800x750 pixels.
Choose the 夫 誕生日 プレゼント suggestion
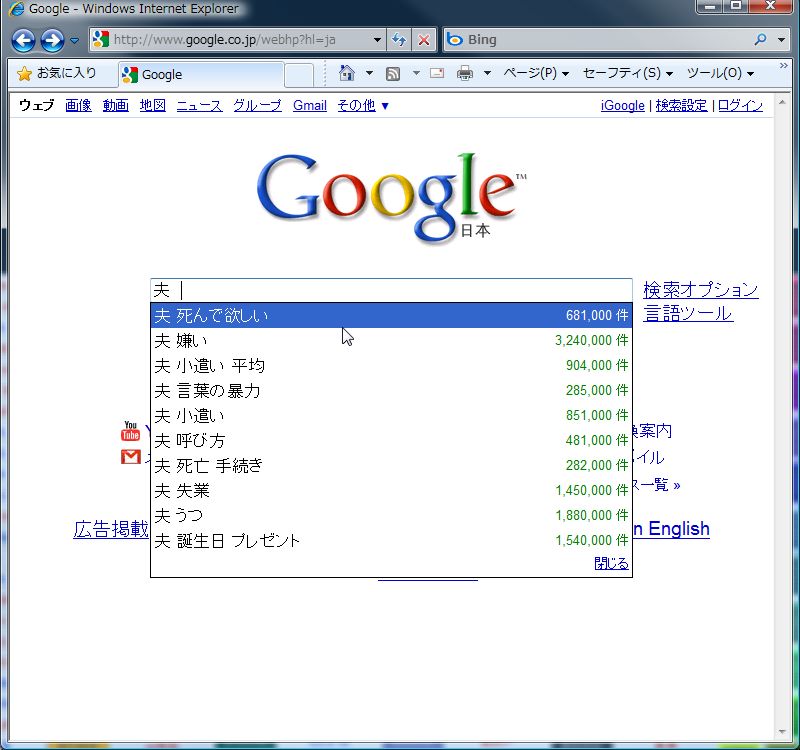click(x=228, y=541)
